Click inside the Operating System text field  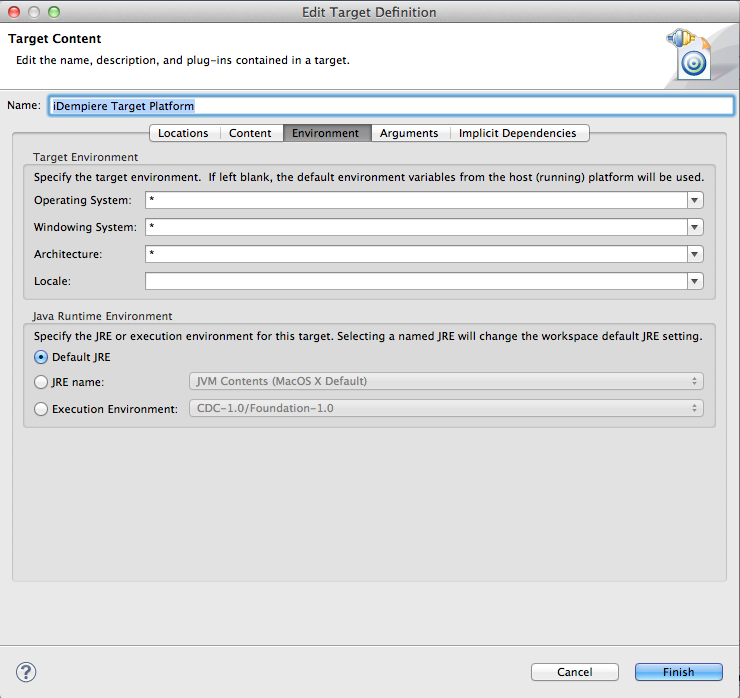[x=416, y=200]
